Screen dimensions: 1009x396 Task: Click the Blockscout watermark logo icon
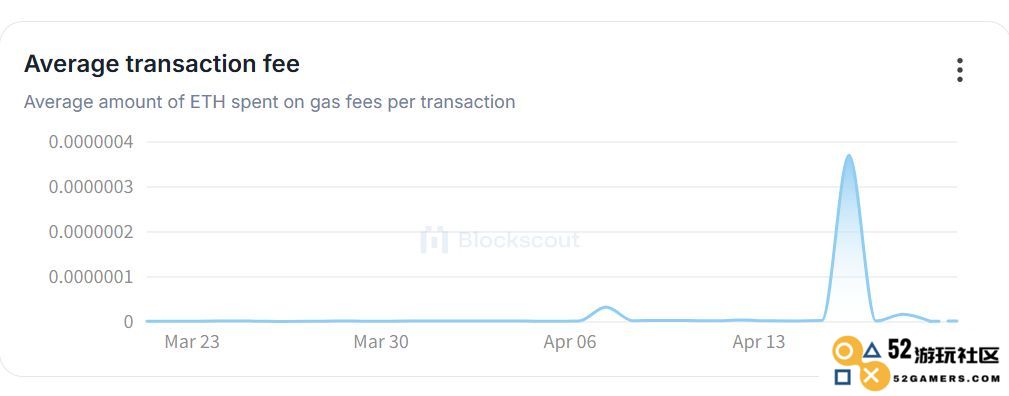434,240
